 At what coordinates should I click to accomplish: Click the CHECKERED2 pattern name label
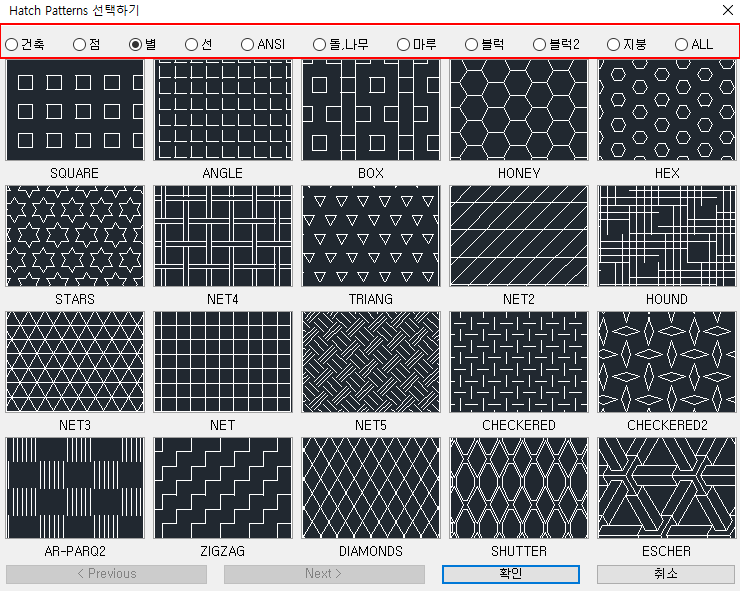pos(667,425)
